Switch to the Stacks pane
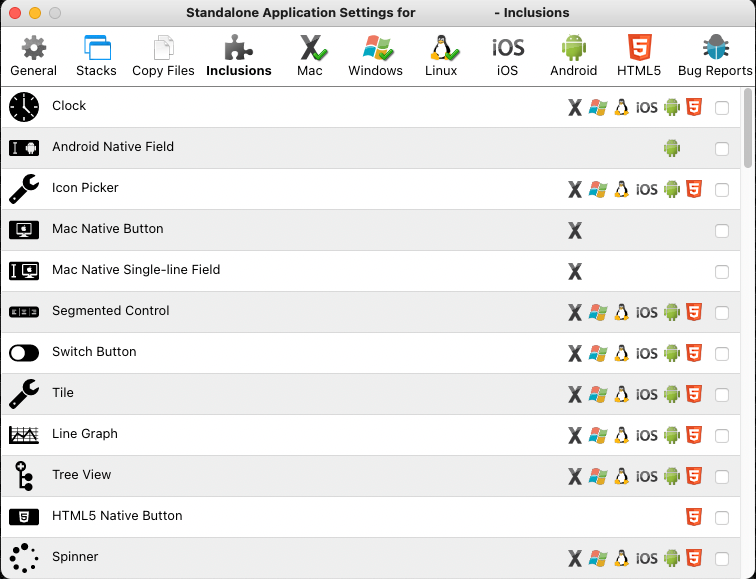Image resolution: width=756 pixels, height=579 pixels. click(96, 55)
